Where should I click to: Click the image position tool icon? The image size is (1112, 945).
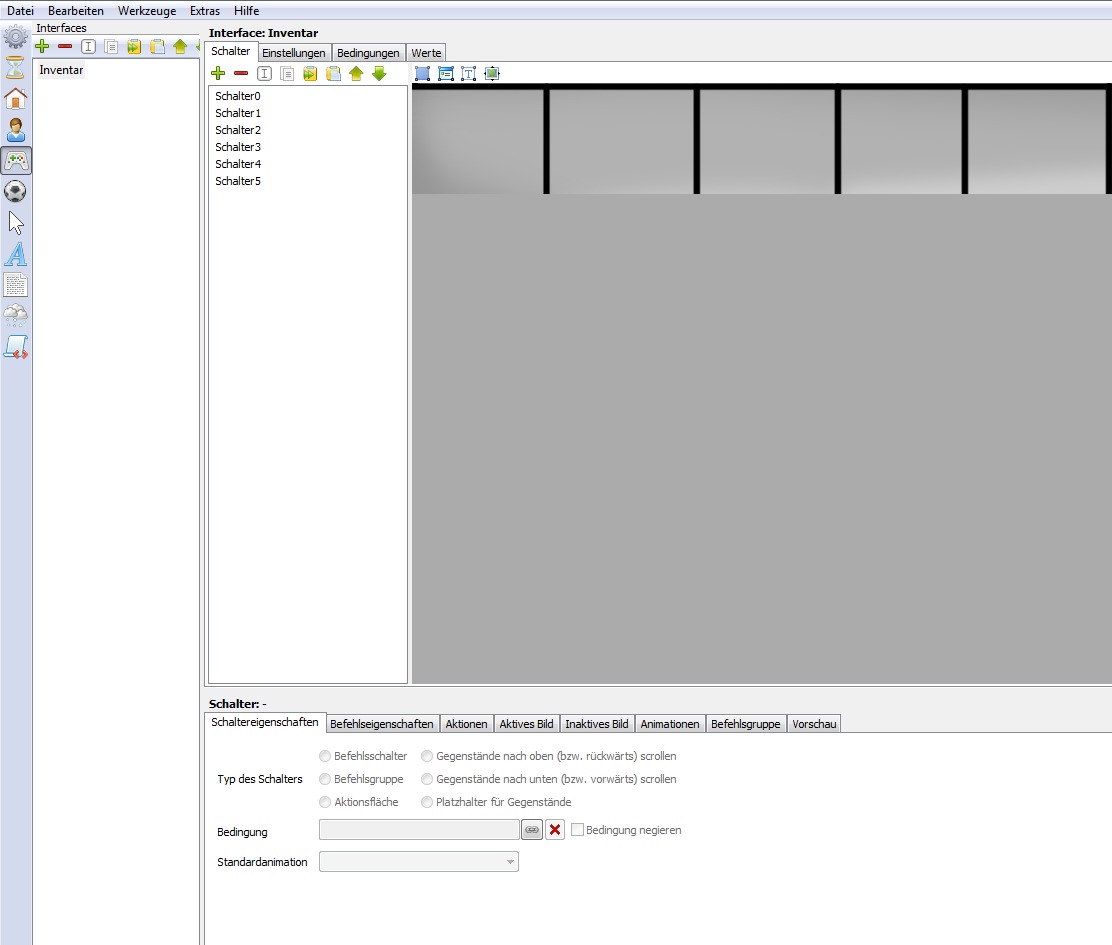click(491, 74)
